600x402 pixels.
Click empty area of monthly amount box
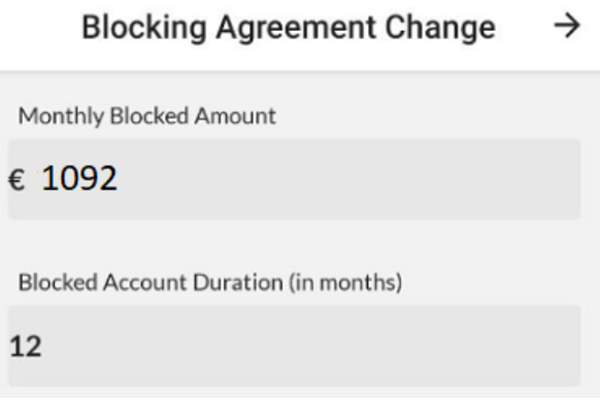[400, 180]
